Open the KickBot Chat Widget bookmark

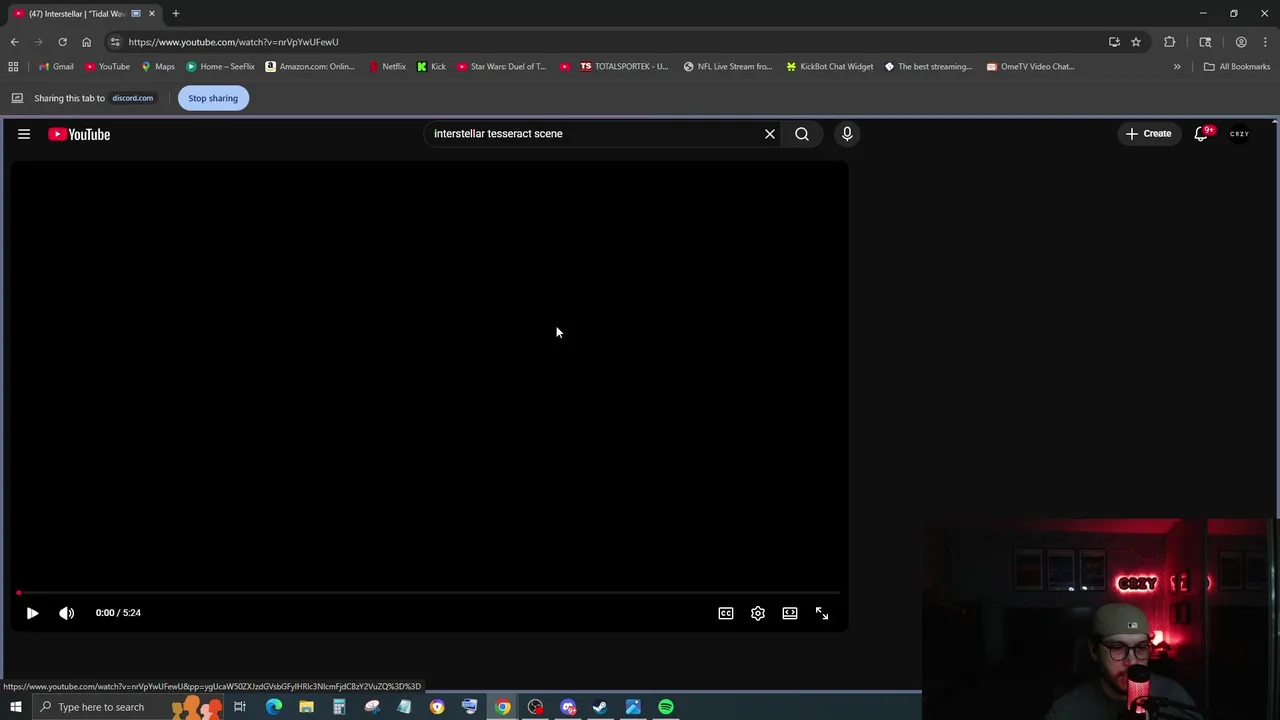(x=830, y=67)
